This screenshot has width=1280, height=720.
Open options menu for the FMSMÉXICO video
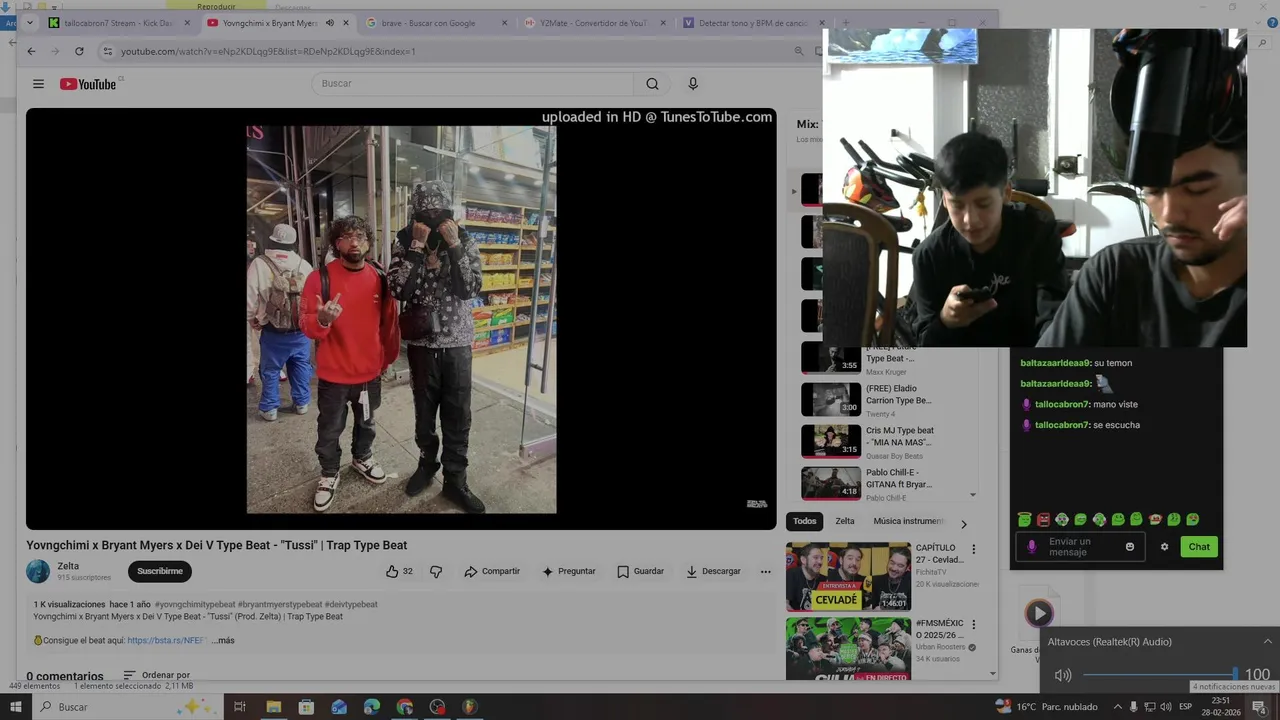(x=973, y=625)
